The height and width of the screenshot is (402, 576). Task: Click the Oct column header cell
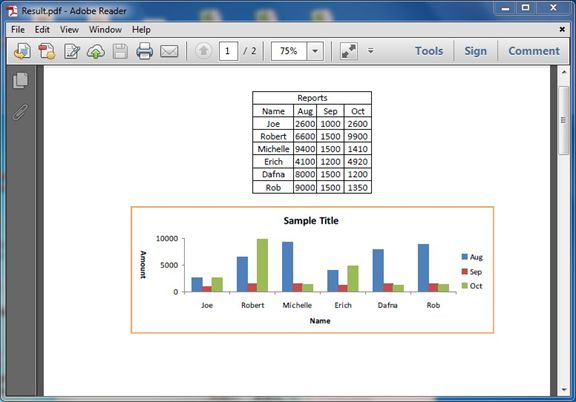tap(358, 111)
